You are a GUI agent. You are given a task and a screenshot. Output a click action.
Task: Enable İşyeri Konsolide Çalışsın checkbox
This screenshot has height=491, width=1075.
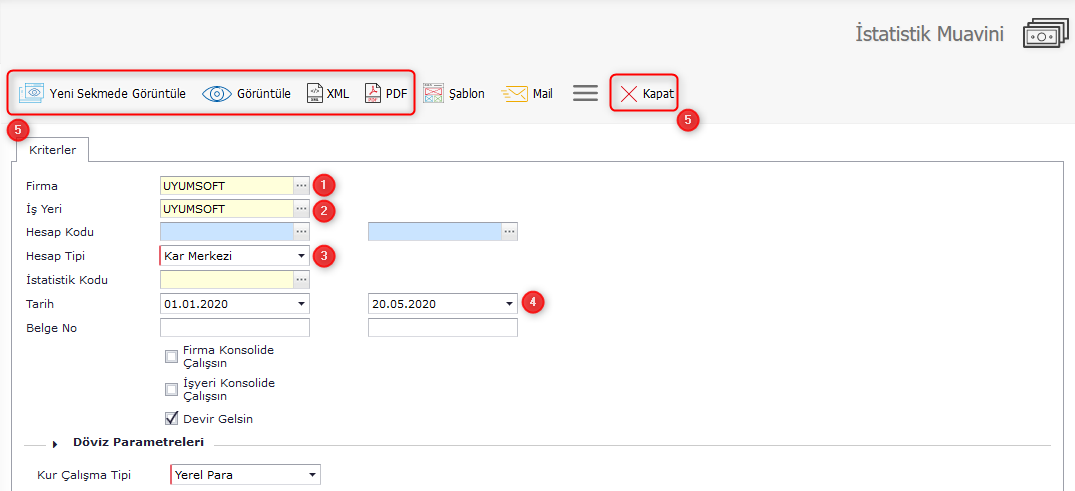point(171,389)
